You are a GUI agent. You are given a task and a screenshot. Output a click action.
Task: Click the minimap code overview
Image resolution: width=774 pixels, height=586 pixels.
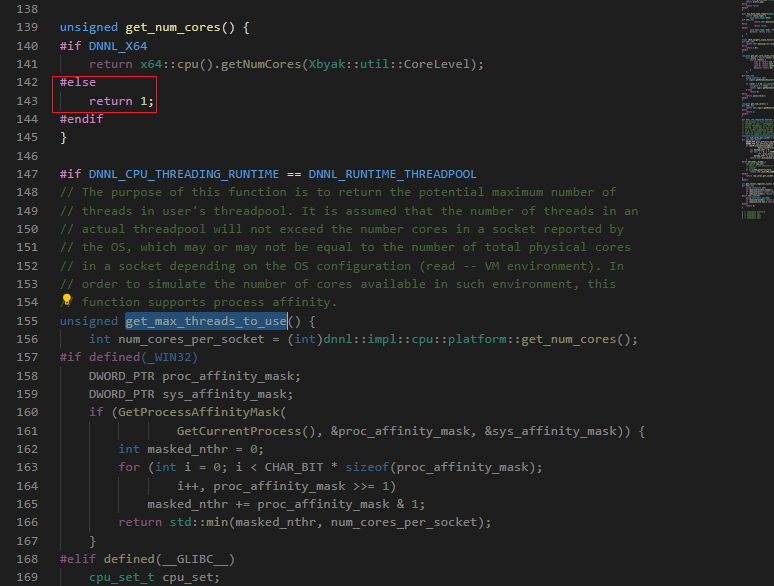[x=757, y=110]
